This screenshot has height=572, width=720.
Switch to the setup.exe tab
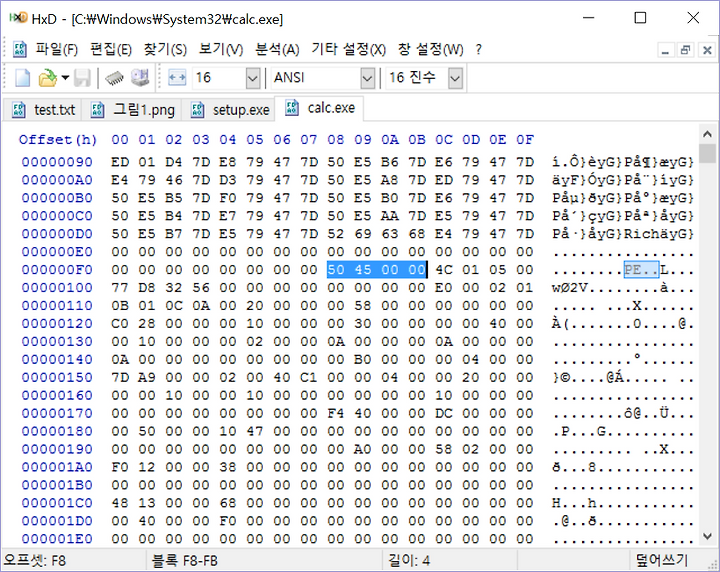(228, 110)
